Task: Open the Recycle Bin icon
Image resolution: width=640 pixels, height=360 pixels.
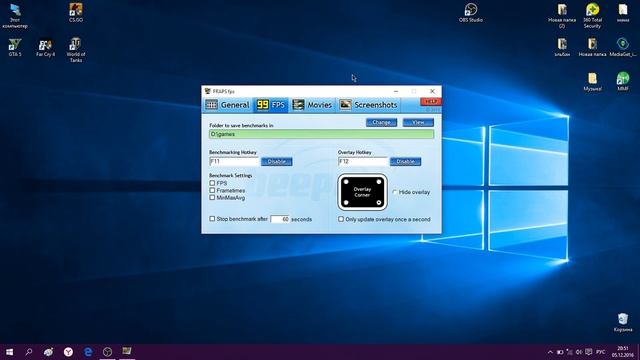Action: (x=622, y=322)
